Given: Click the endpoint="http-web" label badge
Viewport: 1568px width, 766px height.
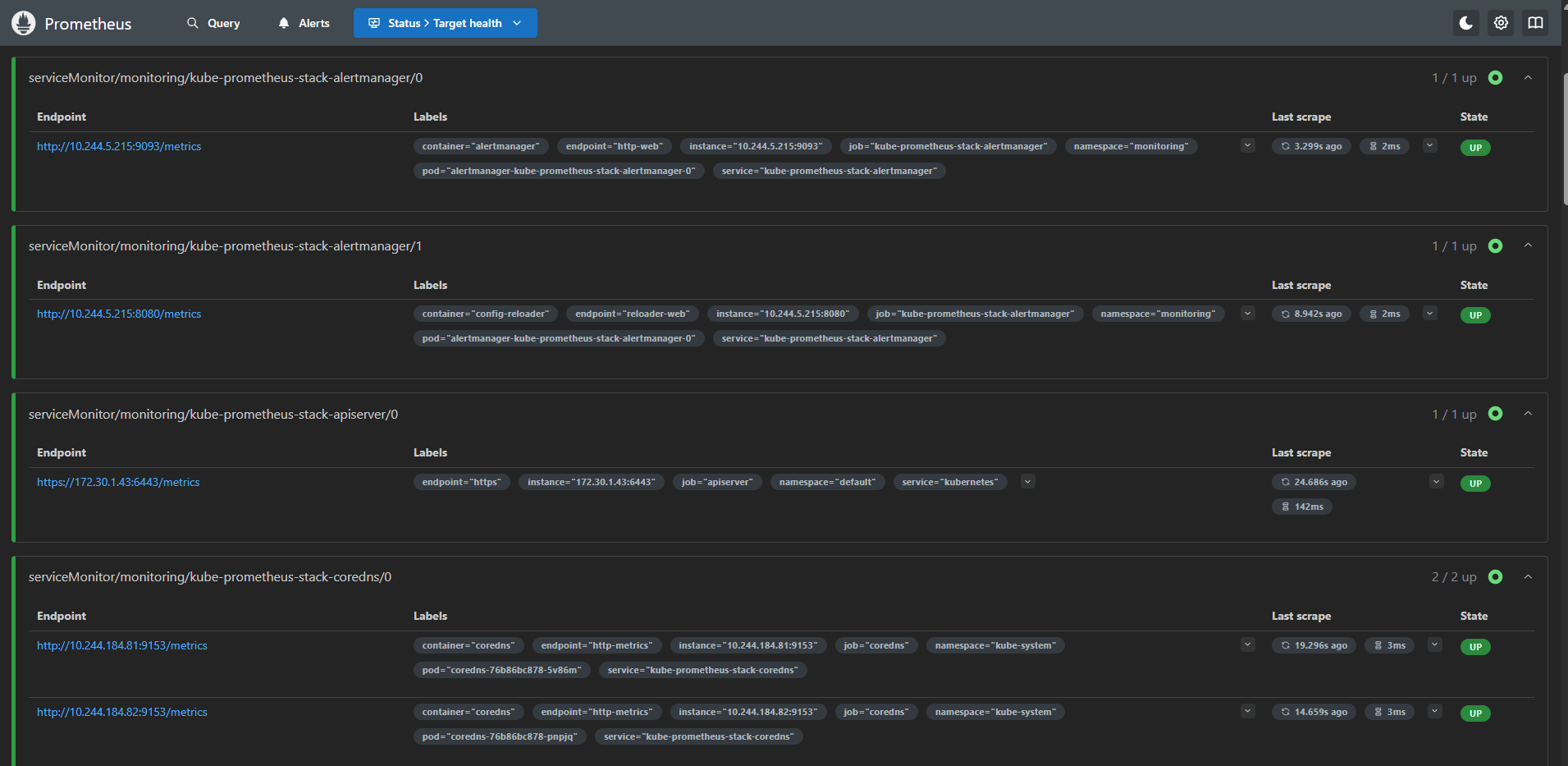Looking at the screenshot, I should pyautogui.click(x=615, y=146).
